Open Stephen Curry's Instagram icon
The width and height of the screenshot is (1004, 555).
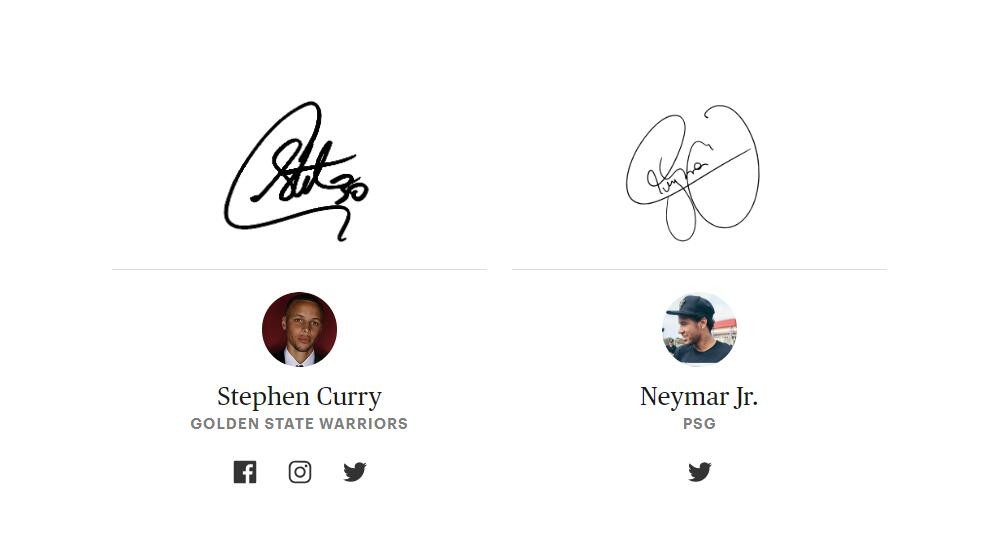click(x=300, y=472)
